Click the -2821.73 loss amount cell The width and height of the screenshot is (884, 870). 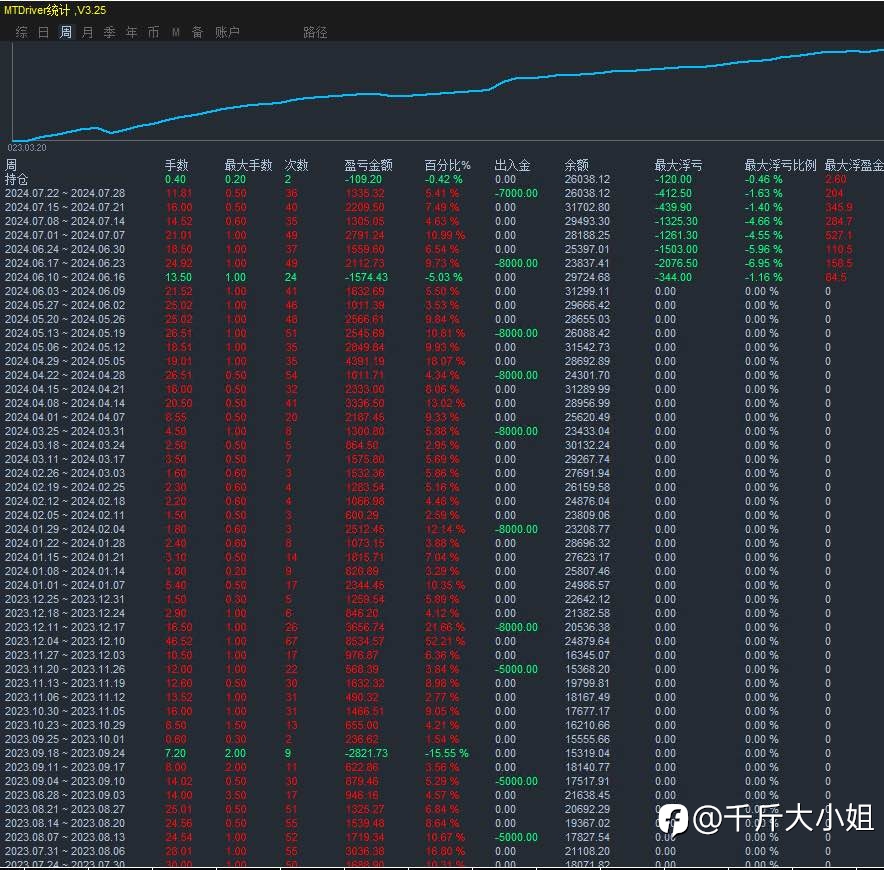[367, 753]
